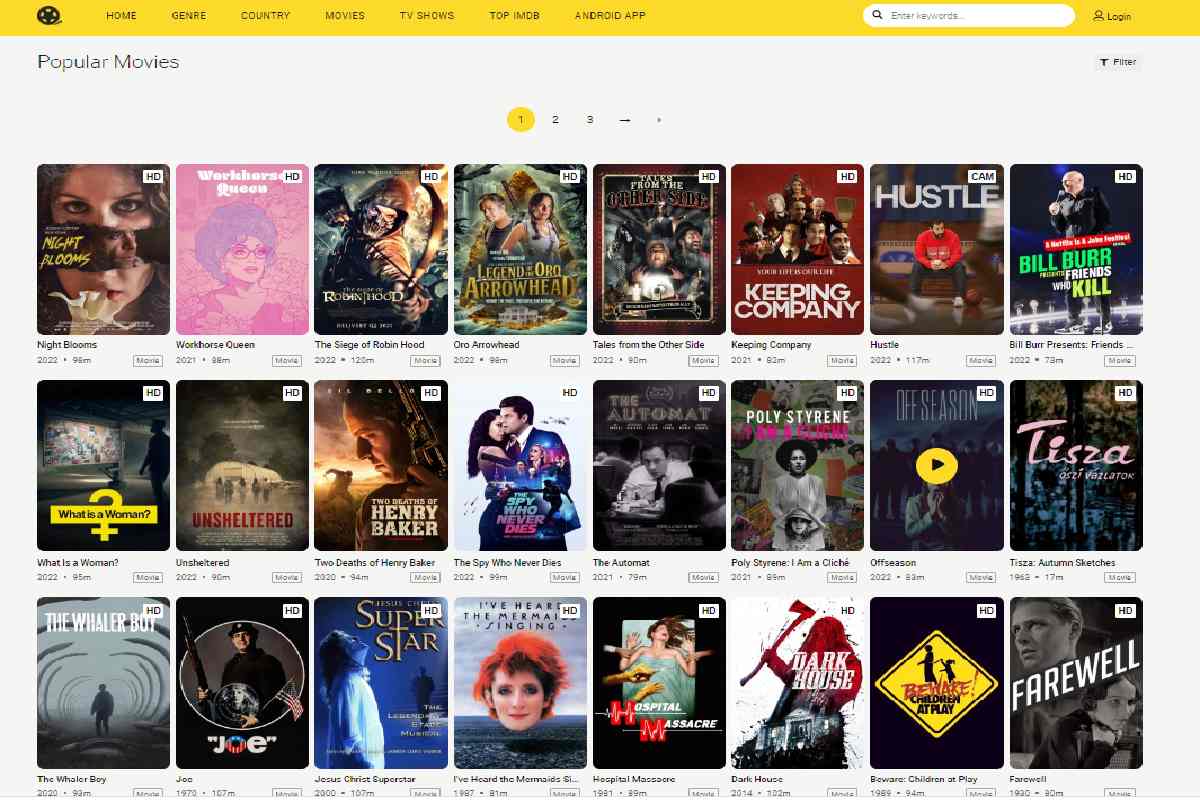Open The Automat poster
This screenshot has height=800, width=1200.
[659, 466]
